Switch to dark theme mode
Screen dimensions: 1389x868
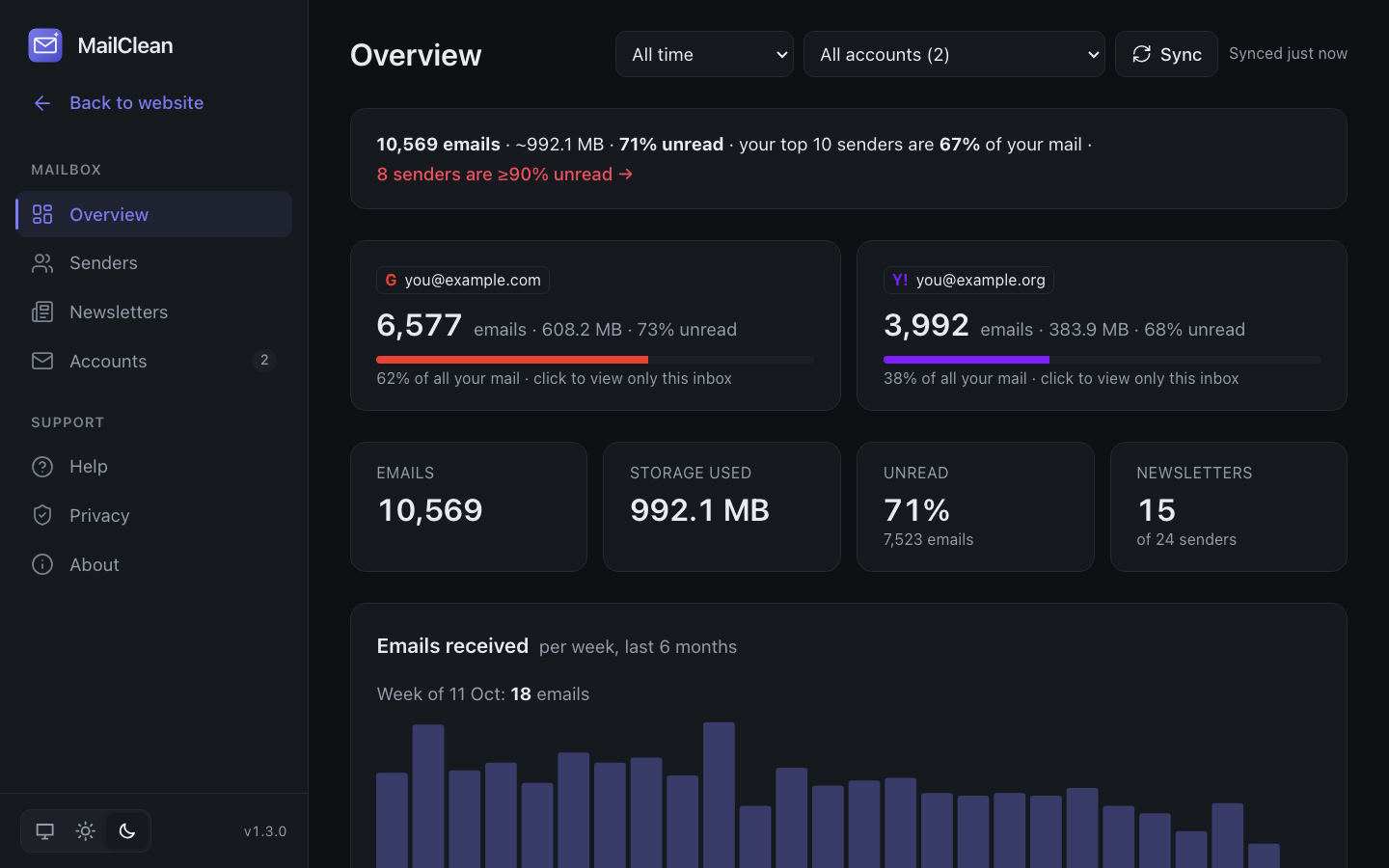[127, 831]
